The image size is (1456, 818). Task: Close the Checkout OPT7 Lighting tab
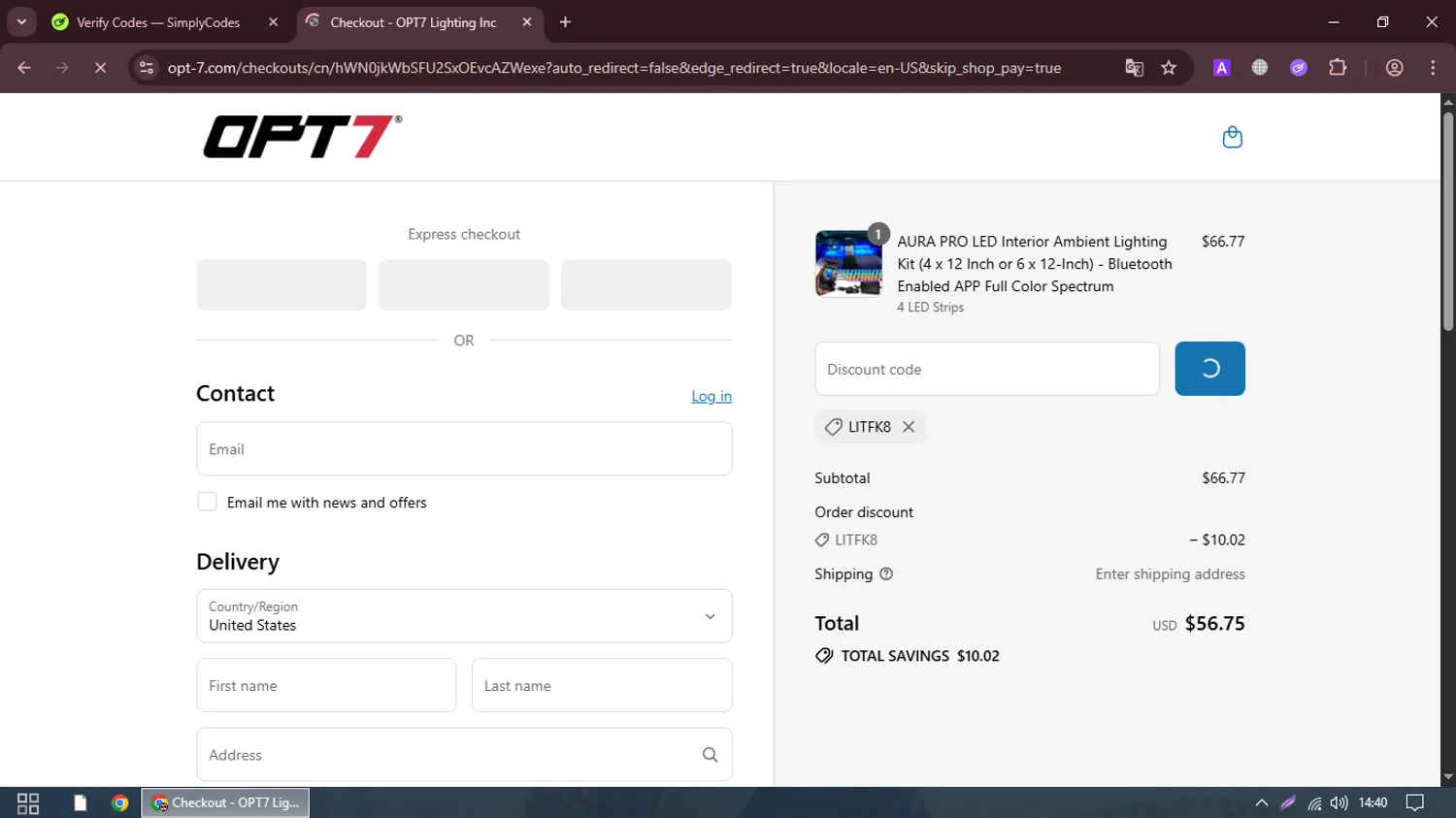(x=526, y=22)
